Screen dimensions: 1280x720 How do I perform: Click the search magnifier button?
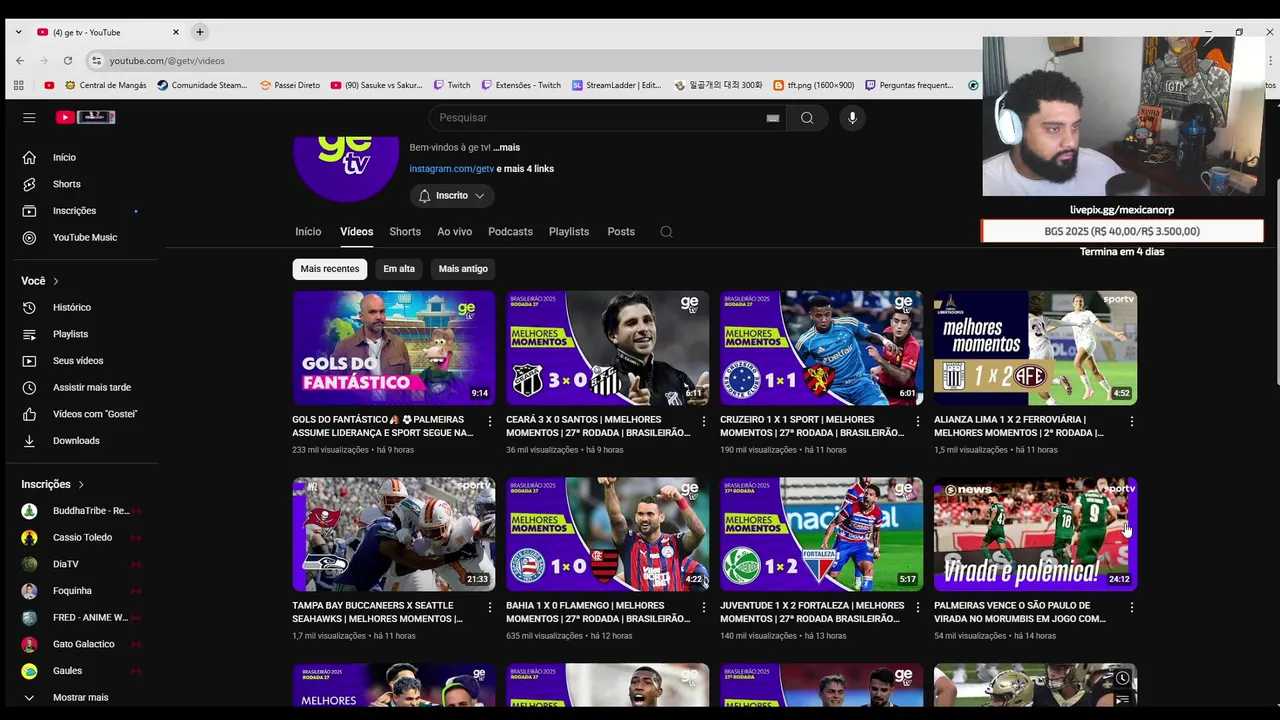[x=807, y=118]
